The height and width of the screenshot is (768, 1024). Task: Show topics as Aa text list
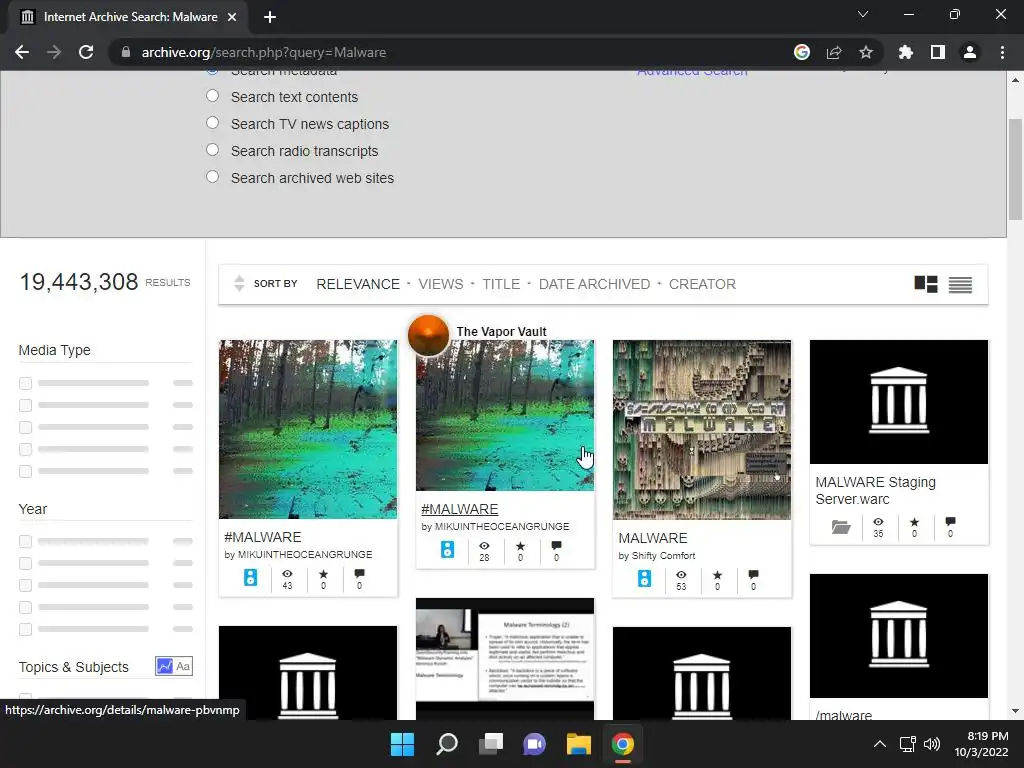[183, 666]
